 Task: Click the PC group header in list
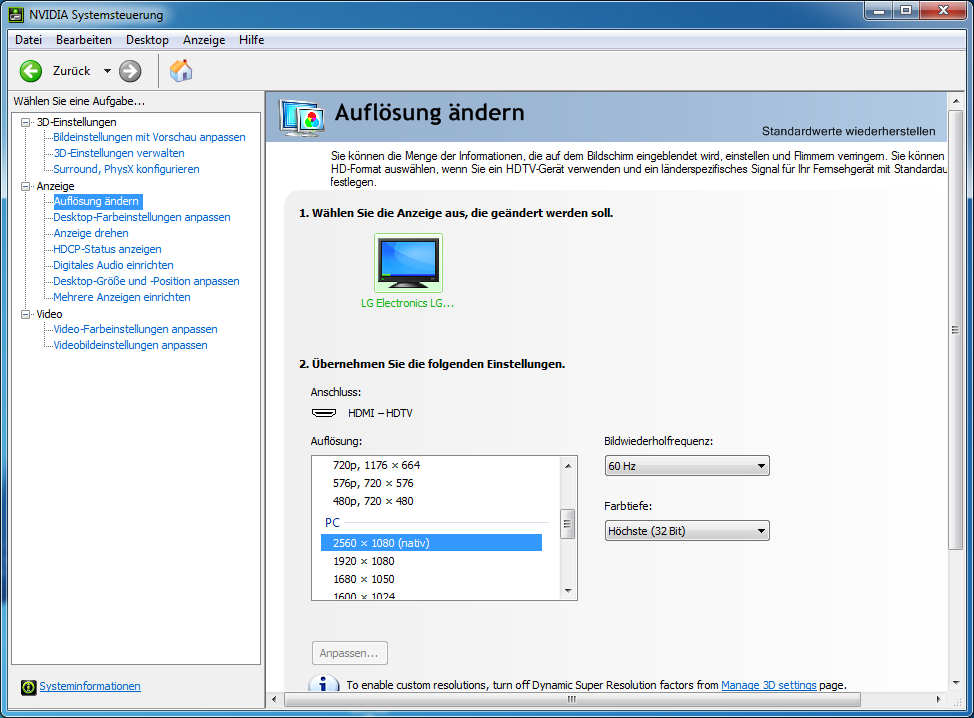click(332, 523)
